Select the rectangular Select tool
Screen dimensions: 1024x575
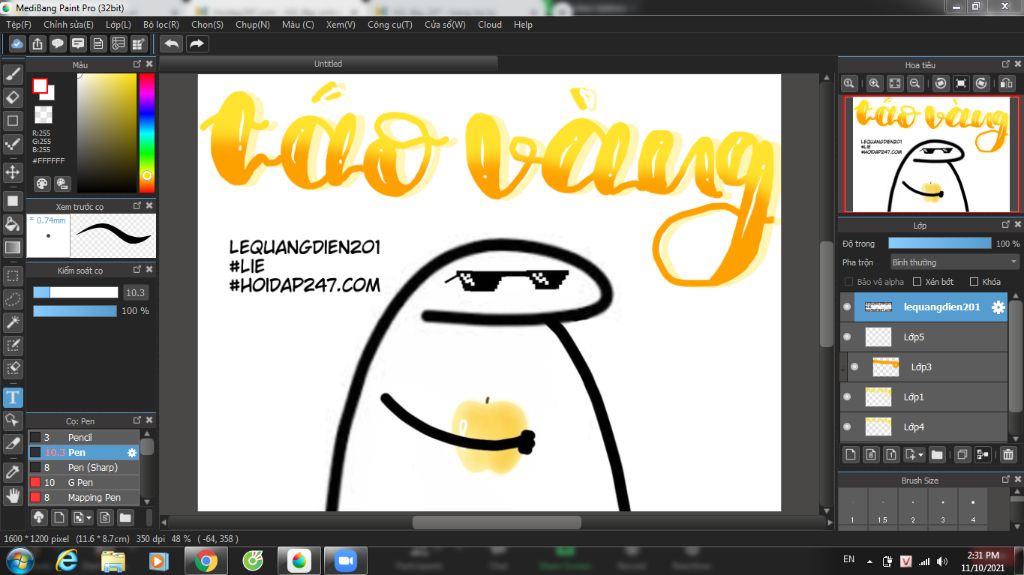12,276
